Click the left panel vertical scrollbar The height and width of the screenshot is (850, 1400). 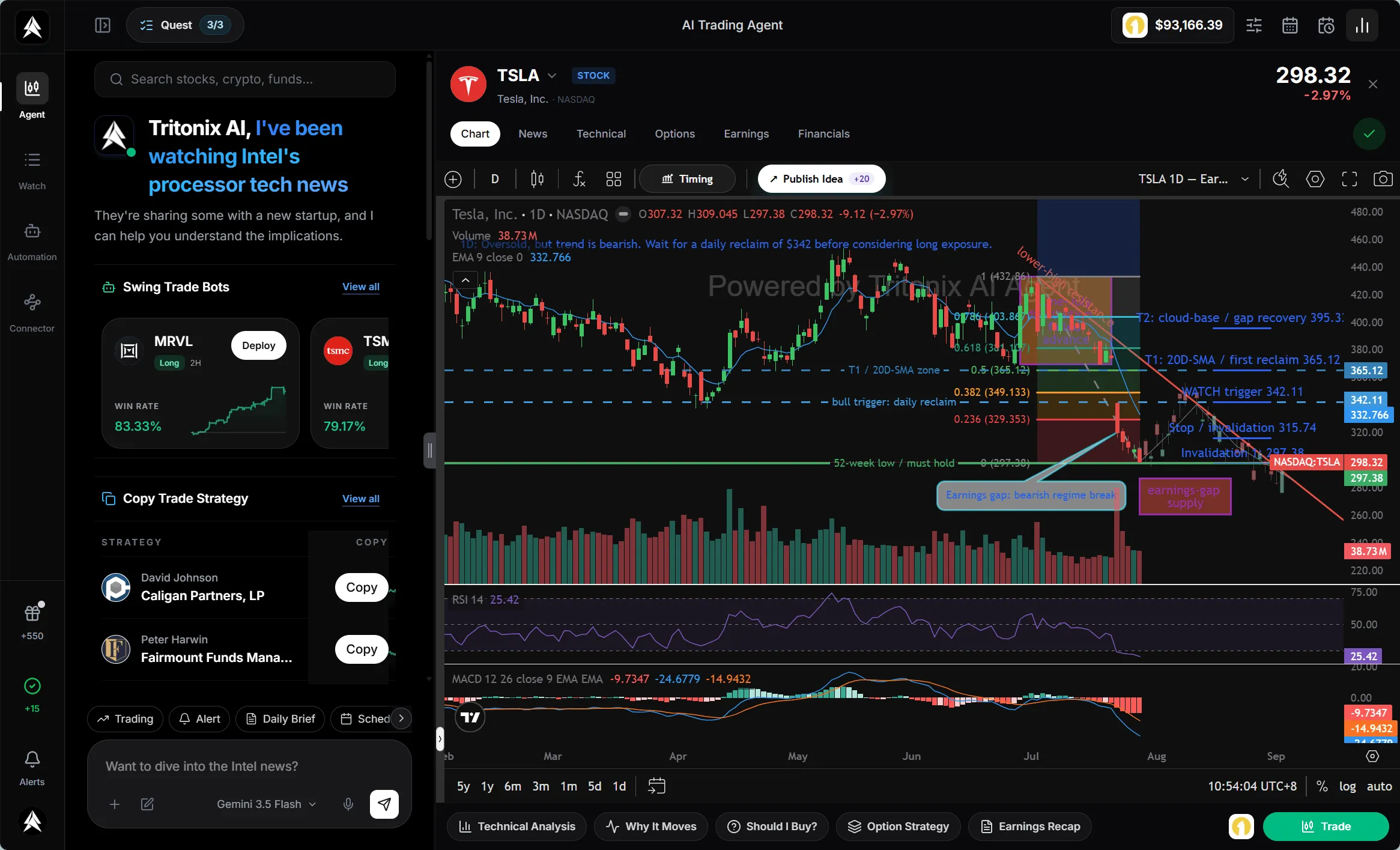(x=429, y=150)
